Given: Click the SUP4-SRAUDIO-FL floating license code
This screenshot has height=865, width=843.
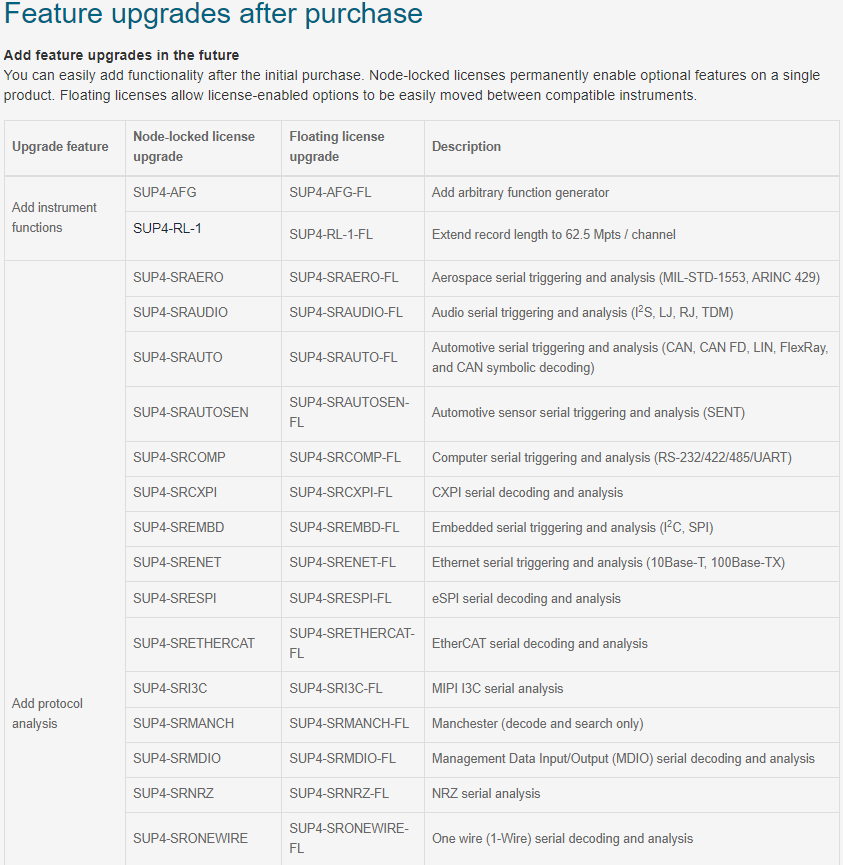Looking at the screenshot, I should tap(346, 313).
